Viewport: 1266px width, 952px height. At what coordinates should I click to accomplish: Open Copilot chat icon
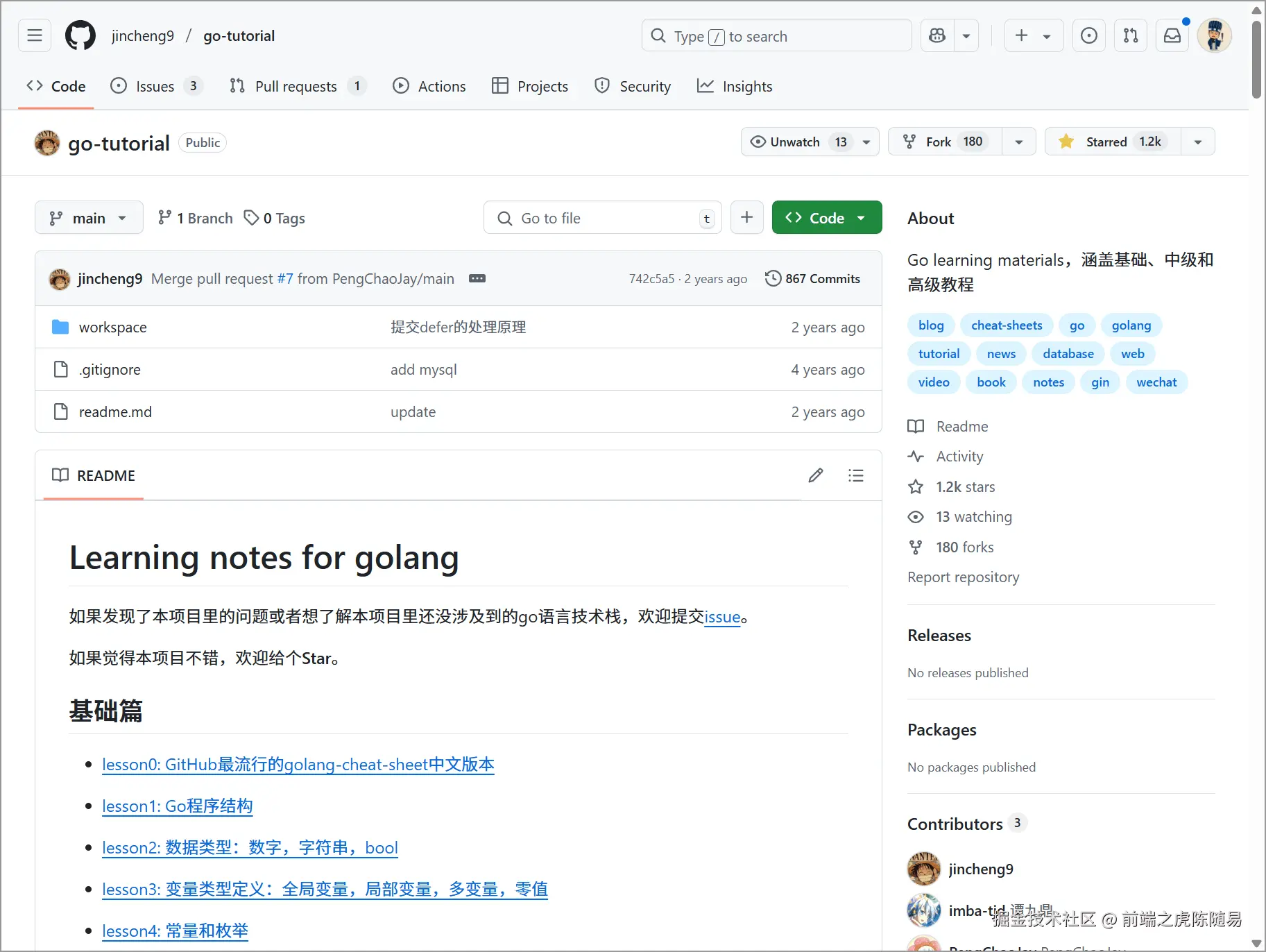937,35
